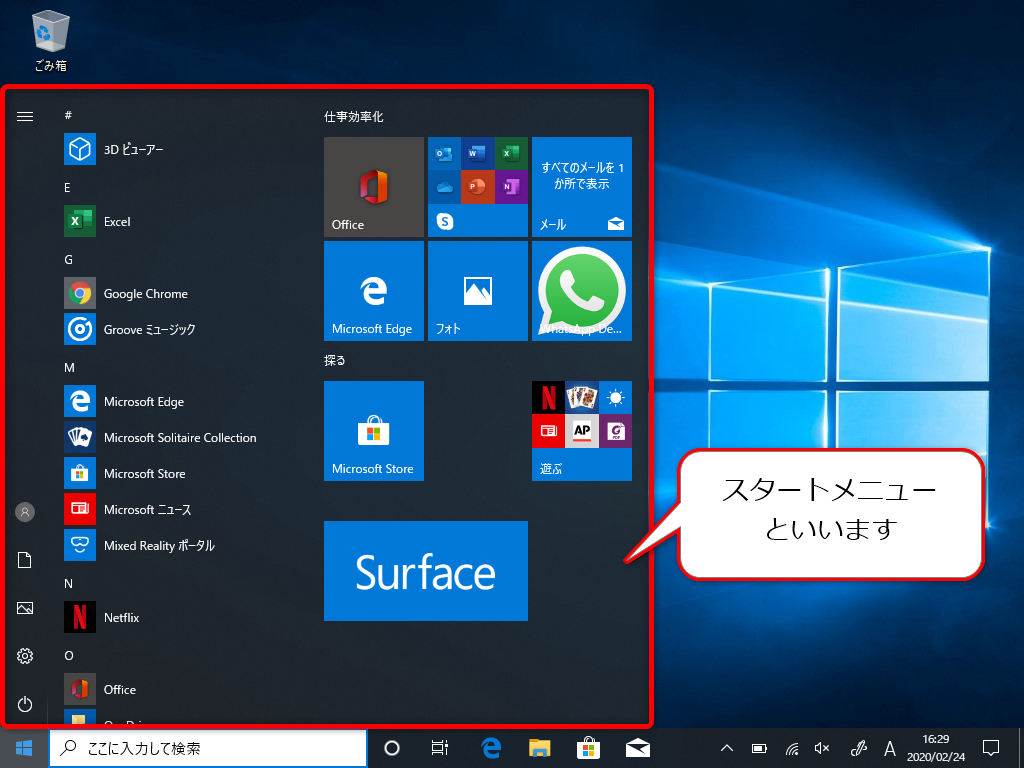Screen dimensions: 1024x768
Task: Open the 遊ぶ games folder tile
Action: click(581, 430)
